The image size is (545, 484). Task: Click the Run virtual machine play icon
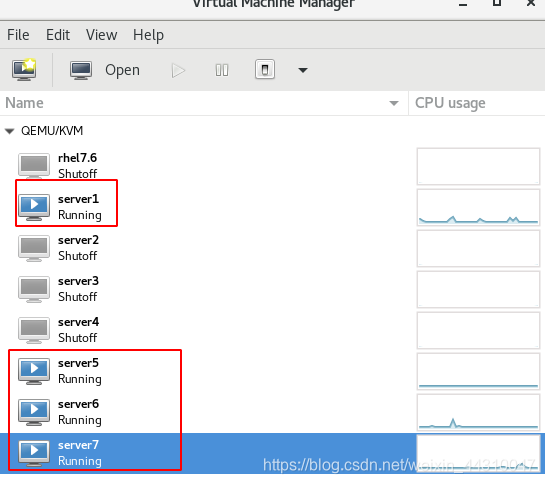pos(178,71)
